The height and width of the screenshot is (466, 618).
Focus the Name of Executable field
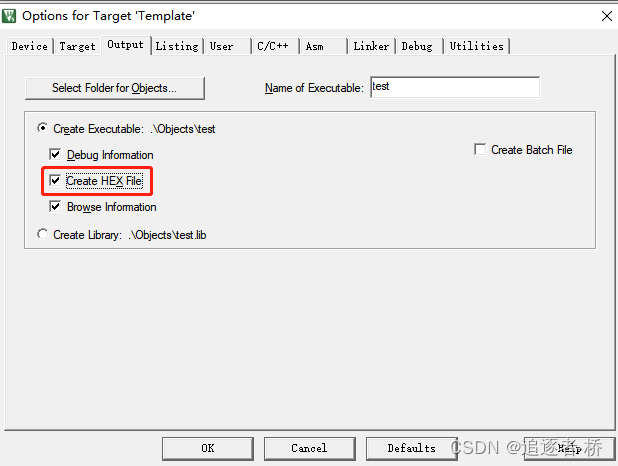[x=455, y=87]
